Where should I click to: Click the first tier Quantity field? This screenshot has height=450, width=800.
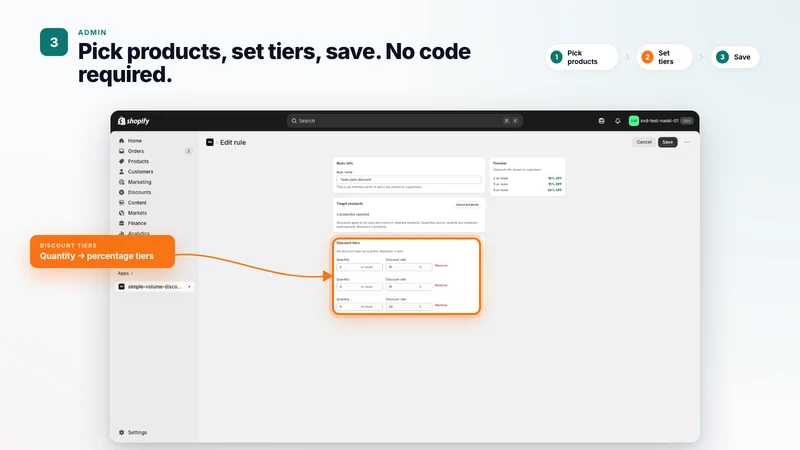359,267
